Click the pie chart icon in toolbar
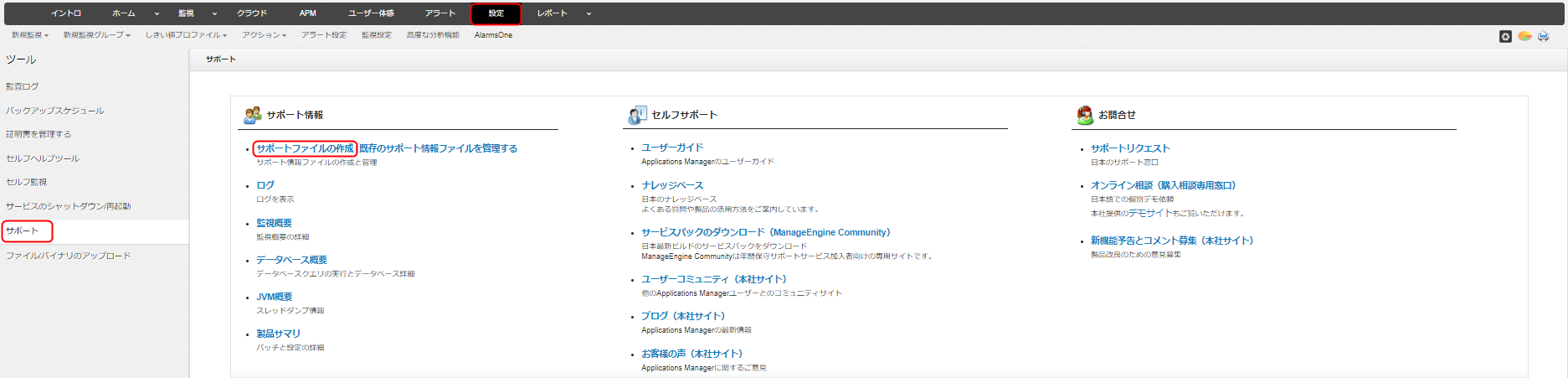 1524,36
